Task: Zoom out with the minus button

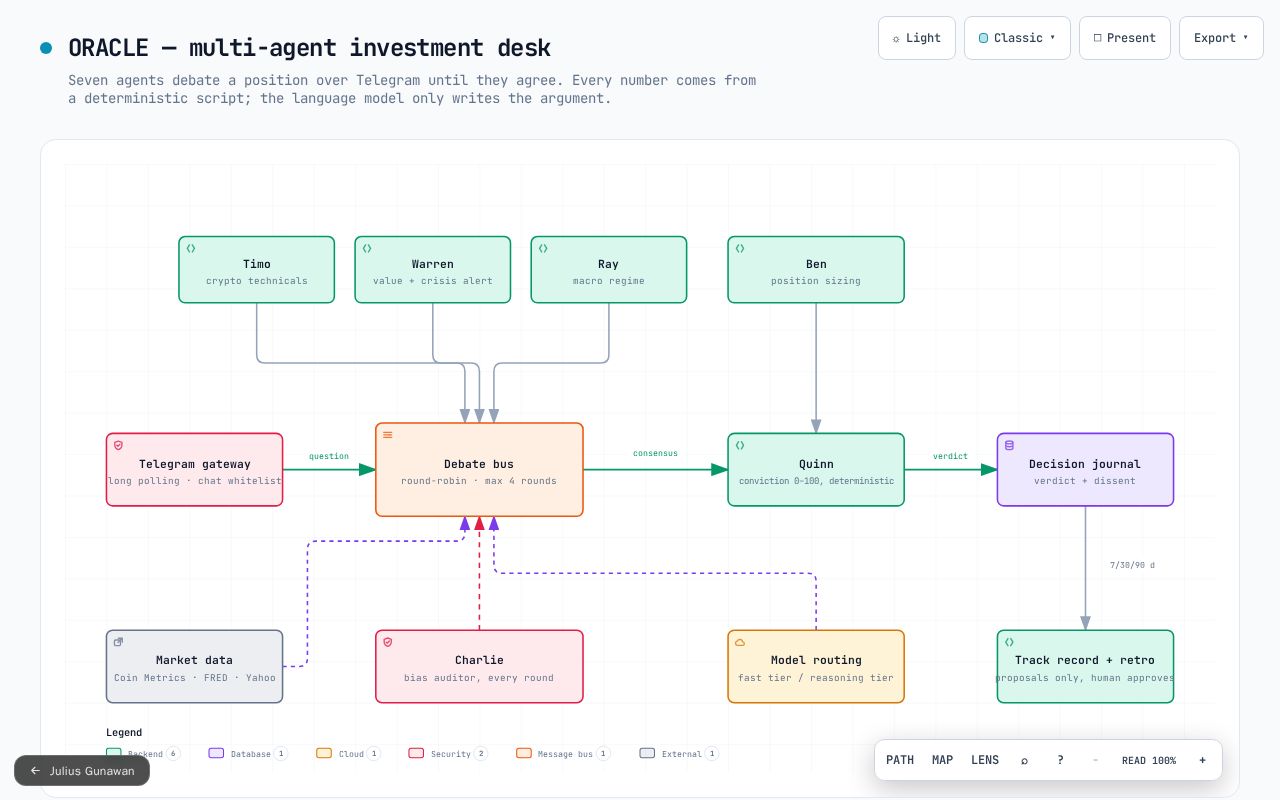Action: [x=1095, y=760]
